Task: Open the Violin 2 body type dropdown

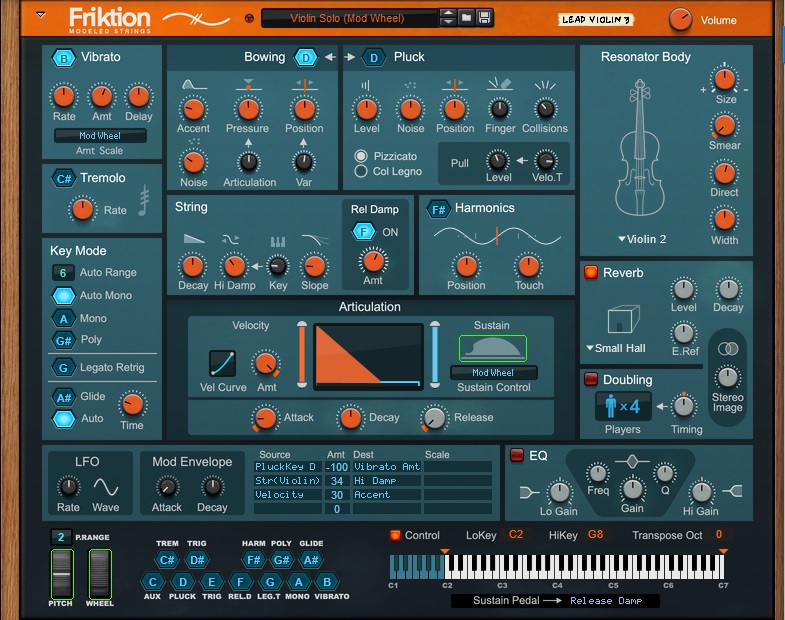Action: [642, 239]
